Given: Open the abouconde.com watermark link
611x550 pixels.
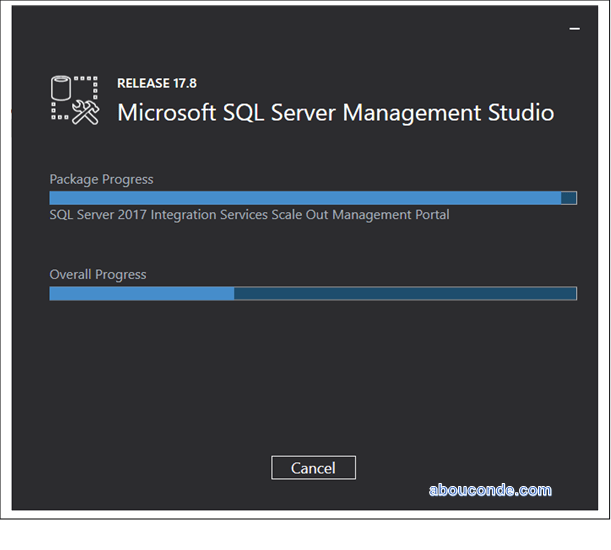Looking at the screenshot, I should tap(490, 490).
